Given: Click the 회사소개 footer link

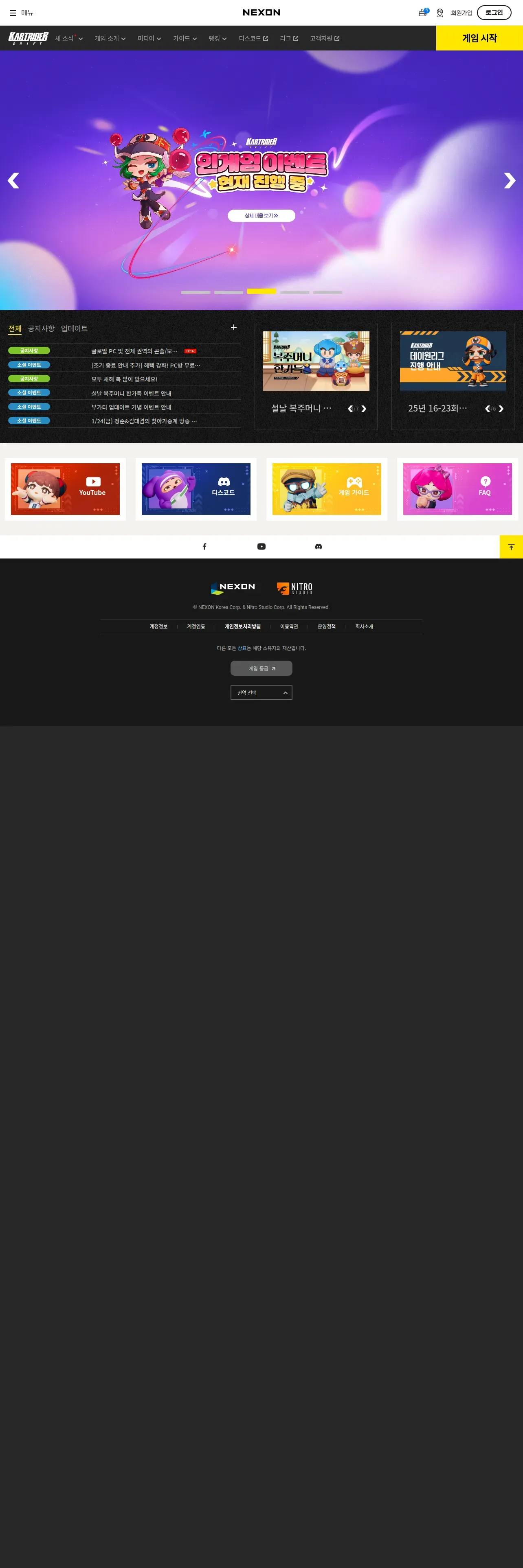Looking at the screenshot, I should tap(364, 627).
